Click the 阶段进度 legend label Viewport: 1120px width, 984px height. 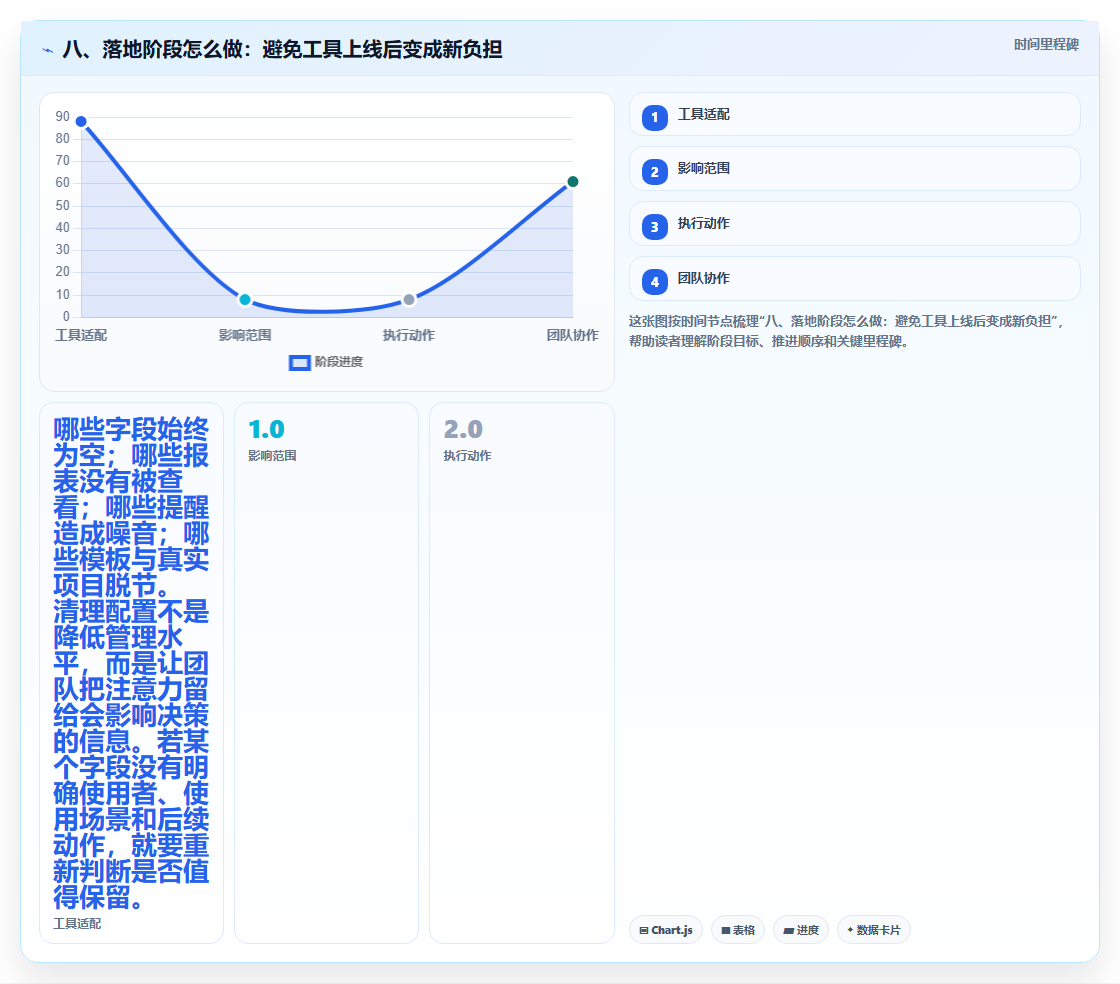[x=339, y=362]
